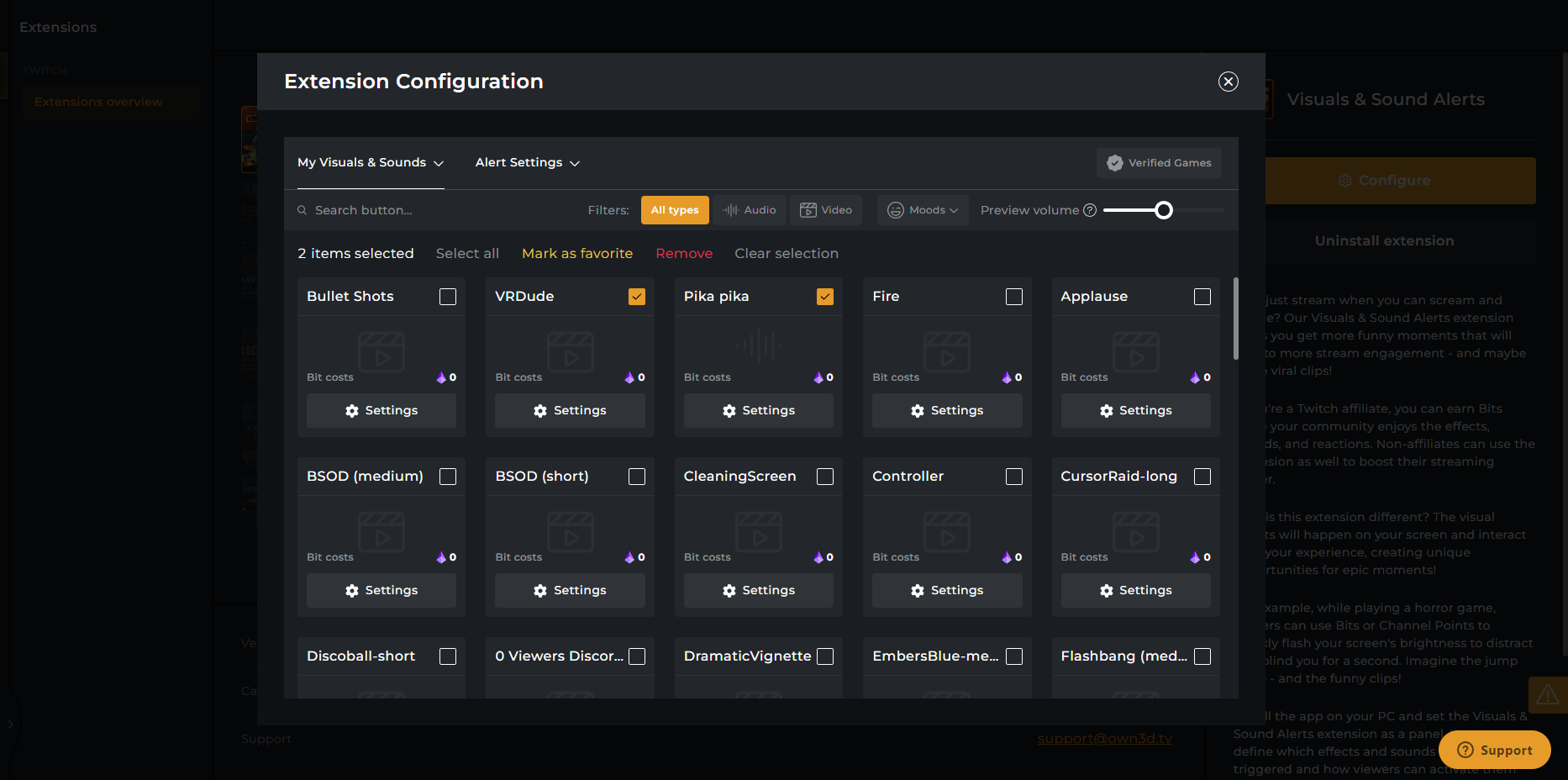This screenshot has height=780, width=1568.
Task: Click the Verified Games button
Action: point(1159,163)
